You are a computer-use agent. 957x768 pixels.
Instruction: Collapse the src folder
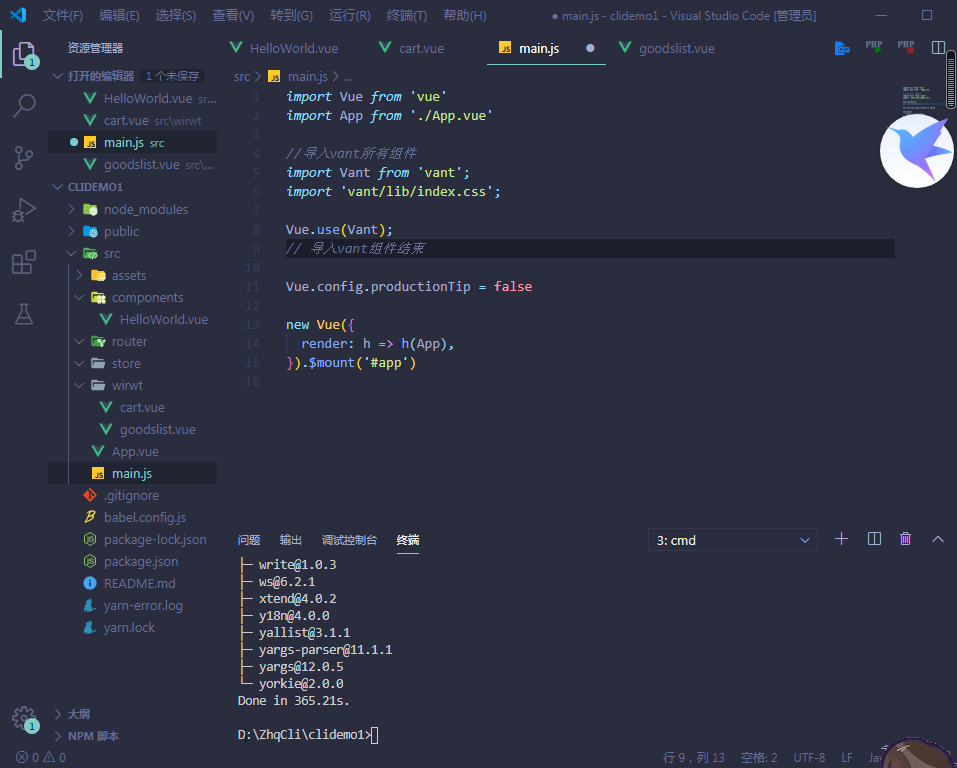tap(71, 253)
